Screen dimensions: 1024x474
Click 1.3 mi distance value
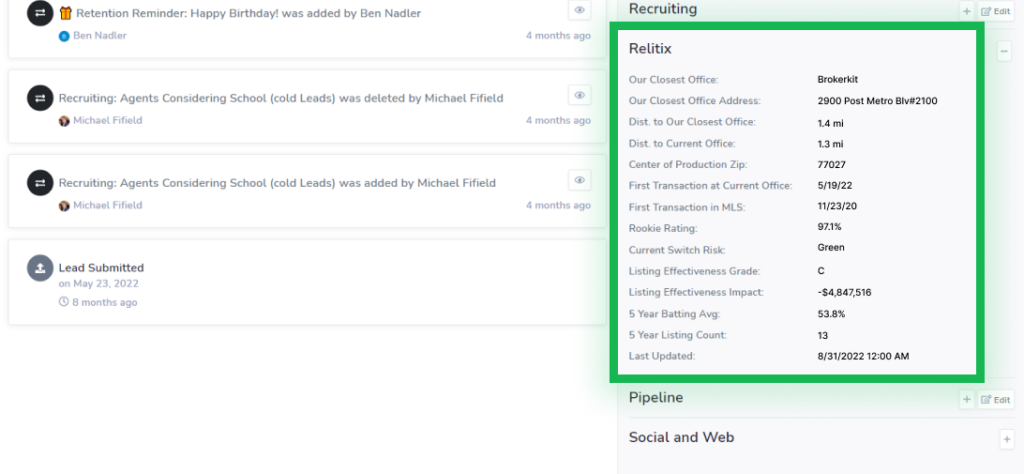[830, 144]
